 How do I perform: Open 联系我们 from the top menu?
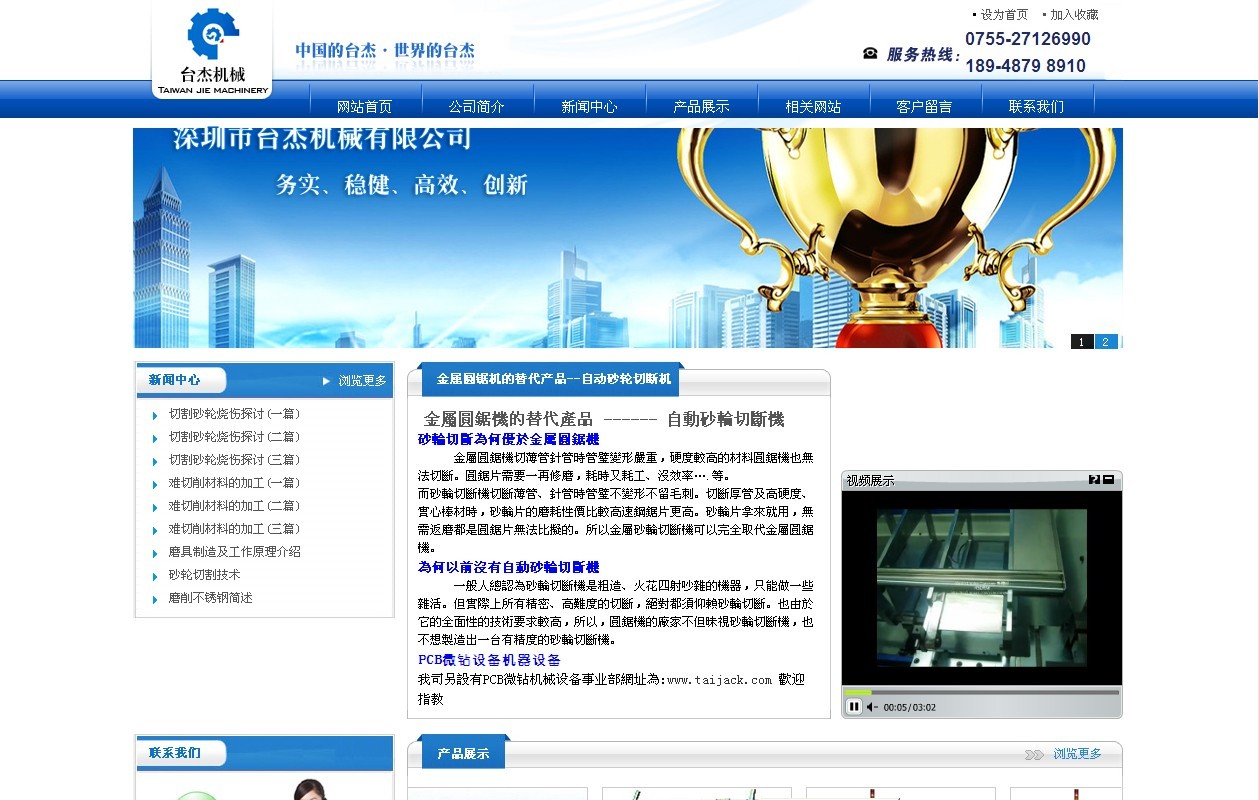(1036, 106)
